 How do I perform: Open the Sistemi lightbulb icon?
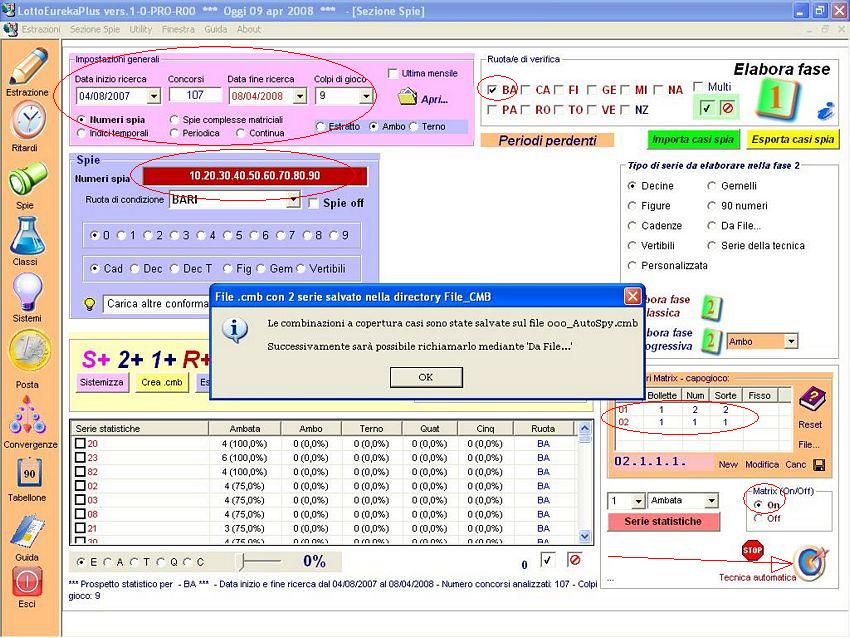[x=27, y=293]
